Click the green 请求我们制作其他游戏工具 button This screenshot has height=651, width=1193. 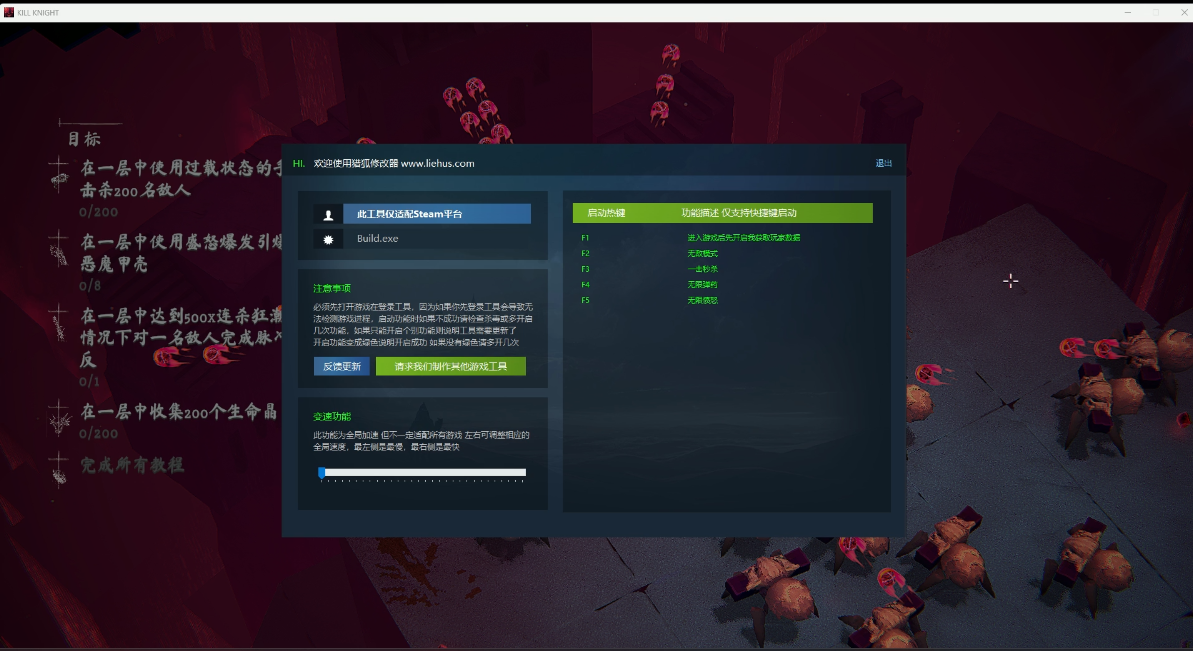point(450,367)
